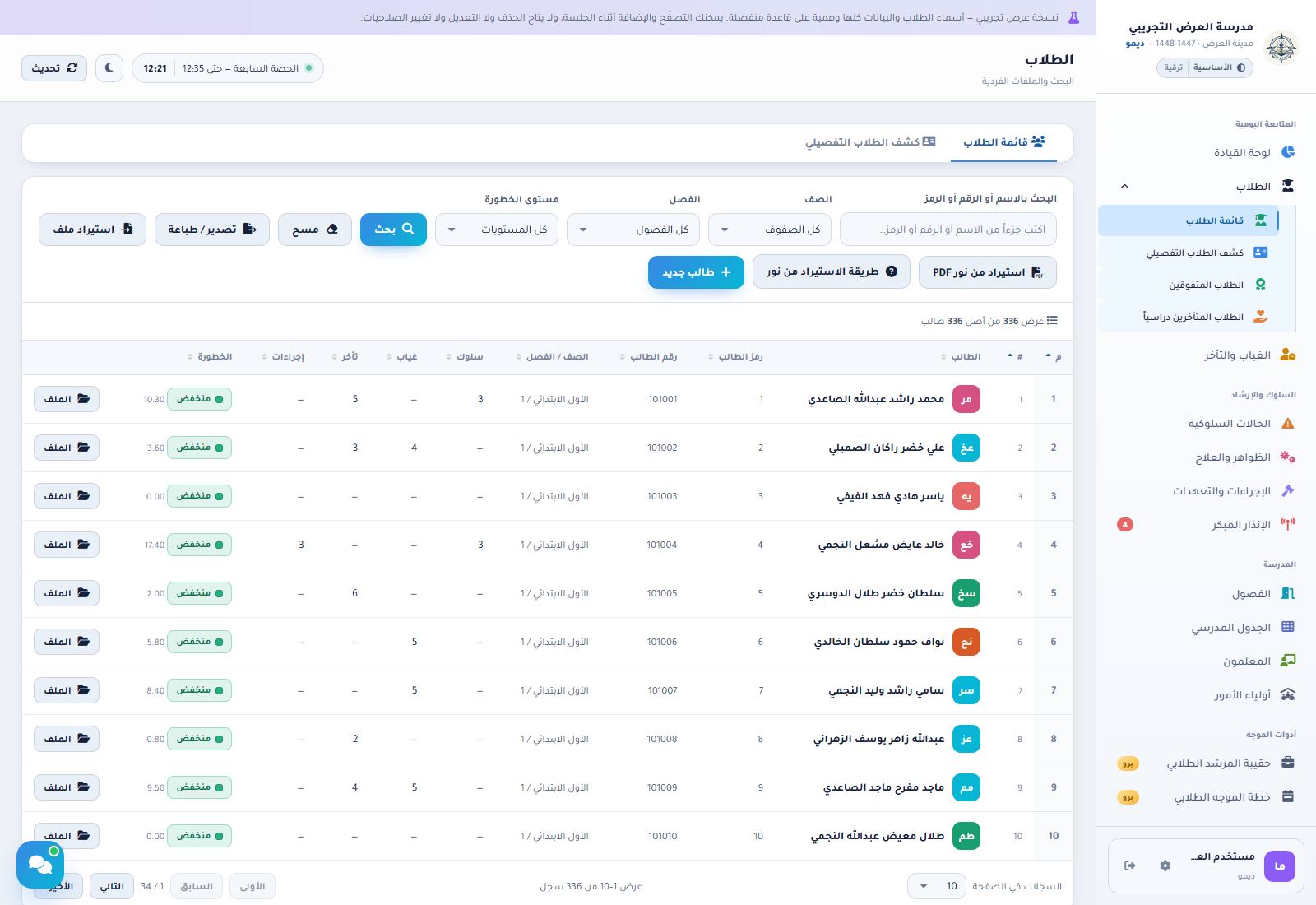This screenshot has width=1316, height=905.
Task: Toggle dark mode moon icon
Action: 109,68
